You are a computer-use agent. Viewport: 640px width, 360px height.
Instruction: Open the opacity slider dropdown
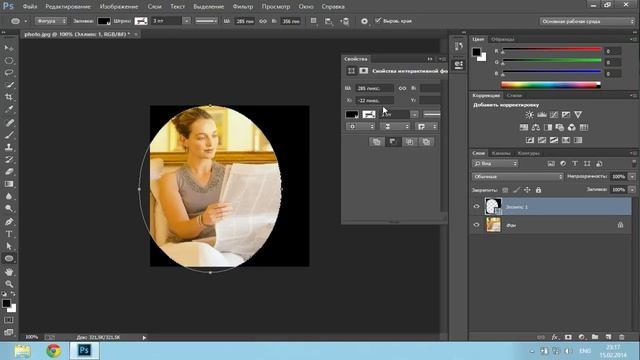(x=632, y=177)
